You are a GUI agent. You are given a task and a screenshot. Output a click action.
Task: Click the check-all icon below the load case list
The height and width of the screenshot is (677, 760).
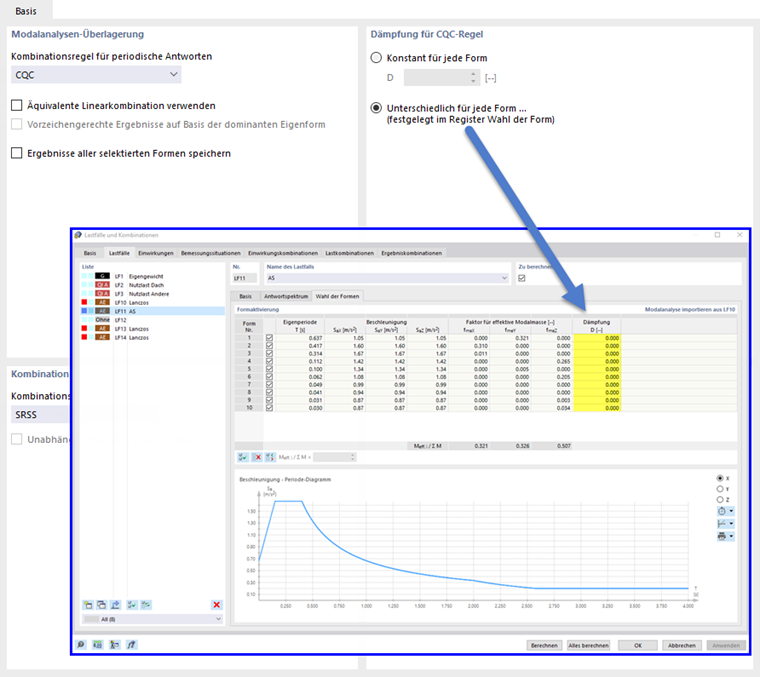tap(132, 605)
